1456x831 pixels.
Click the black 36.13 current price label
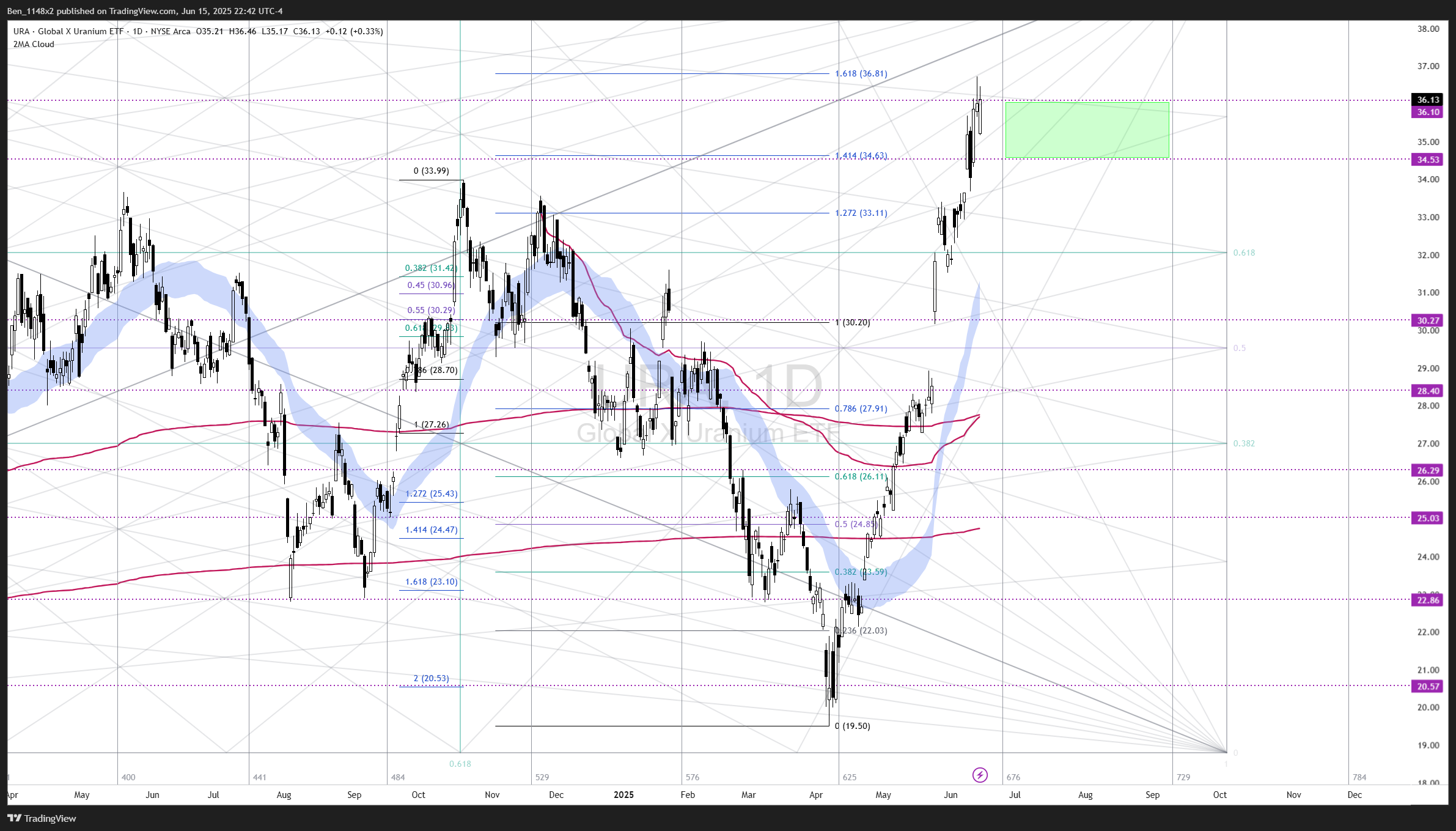click(x=1428, y=100)
